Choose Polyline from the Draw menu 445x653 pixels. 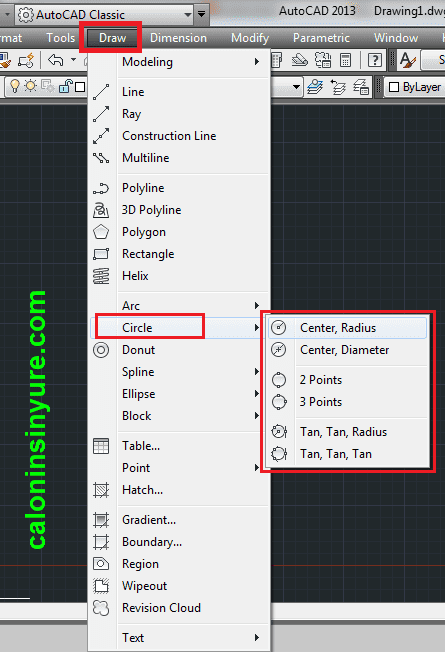click(179, 188)
